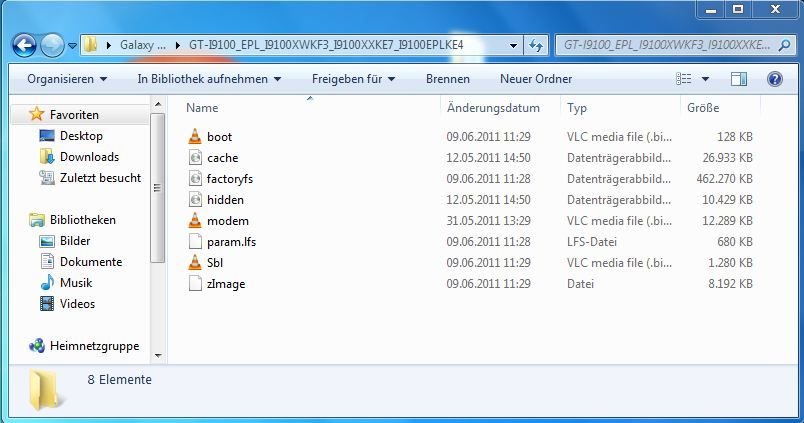Open the recent locations arrow beside Forward
Screen dimensions: 804x423
point(72,46)
